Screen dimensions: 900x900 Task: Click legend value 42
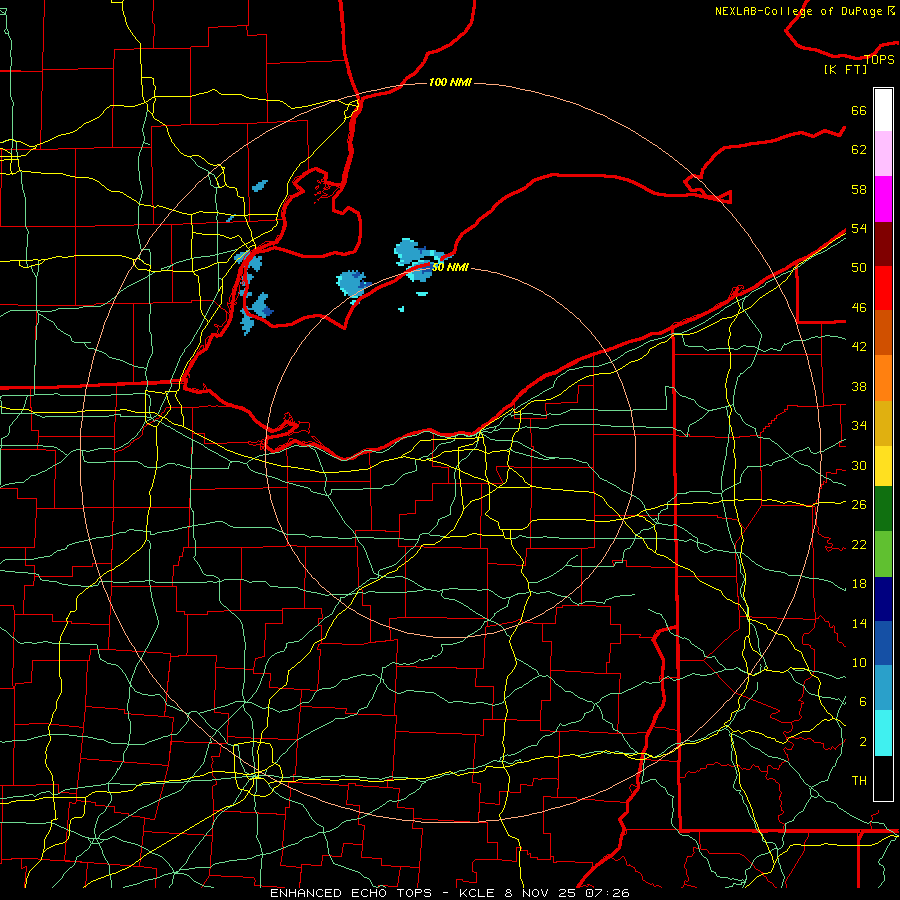click(859, 346)
